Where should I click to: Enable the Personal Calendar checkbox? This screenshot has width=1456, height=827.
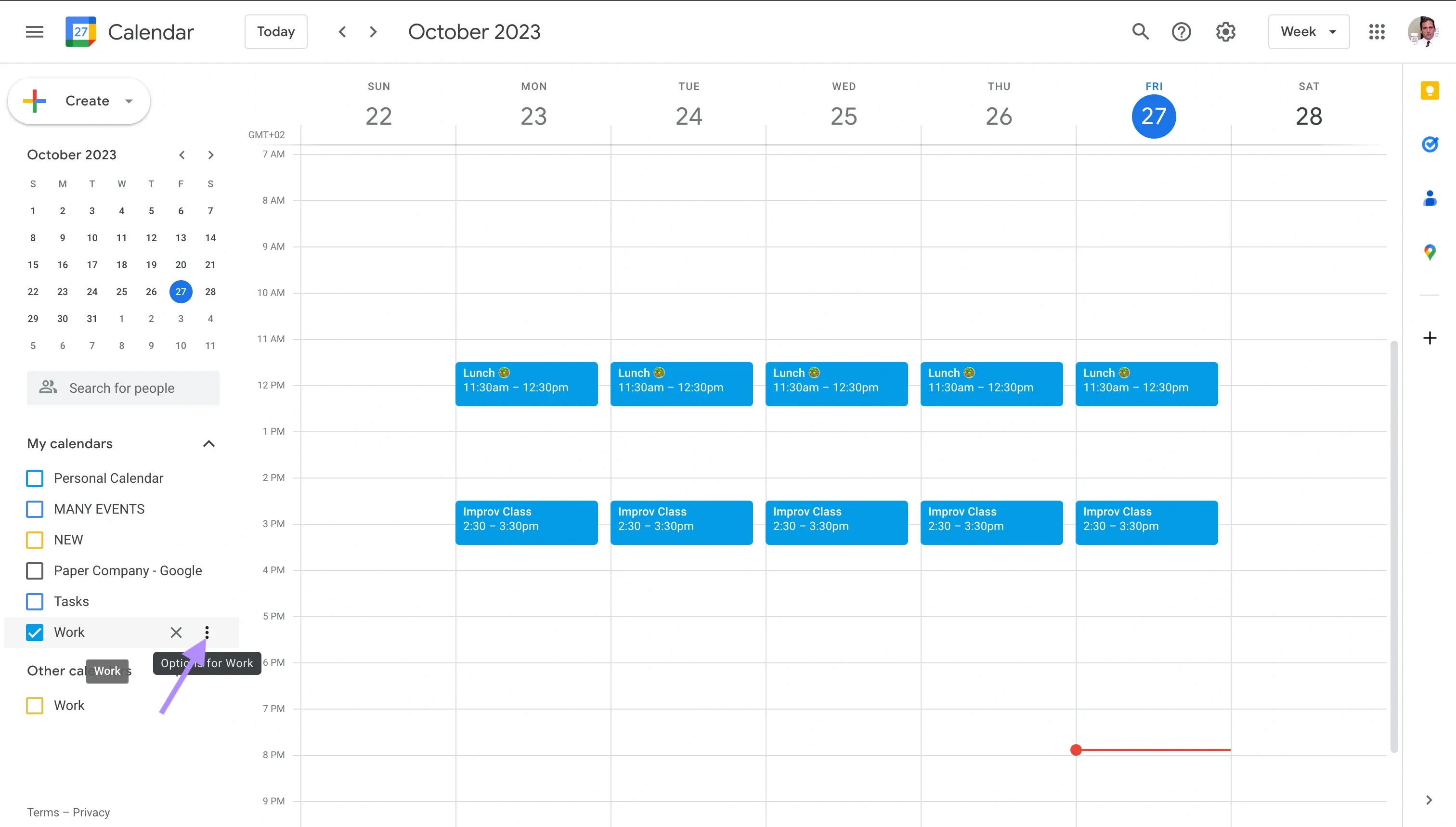pyautogui.click(x=35, y=478)
